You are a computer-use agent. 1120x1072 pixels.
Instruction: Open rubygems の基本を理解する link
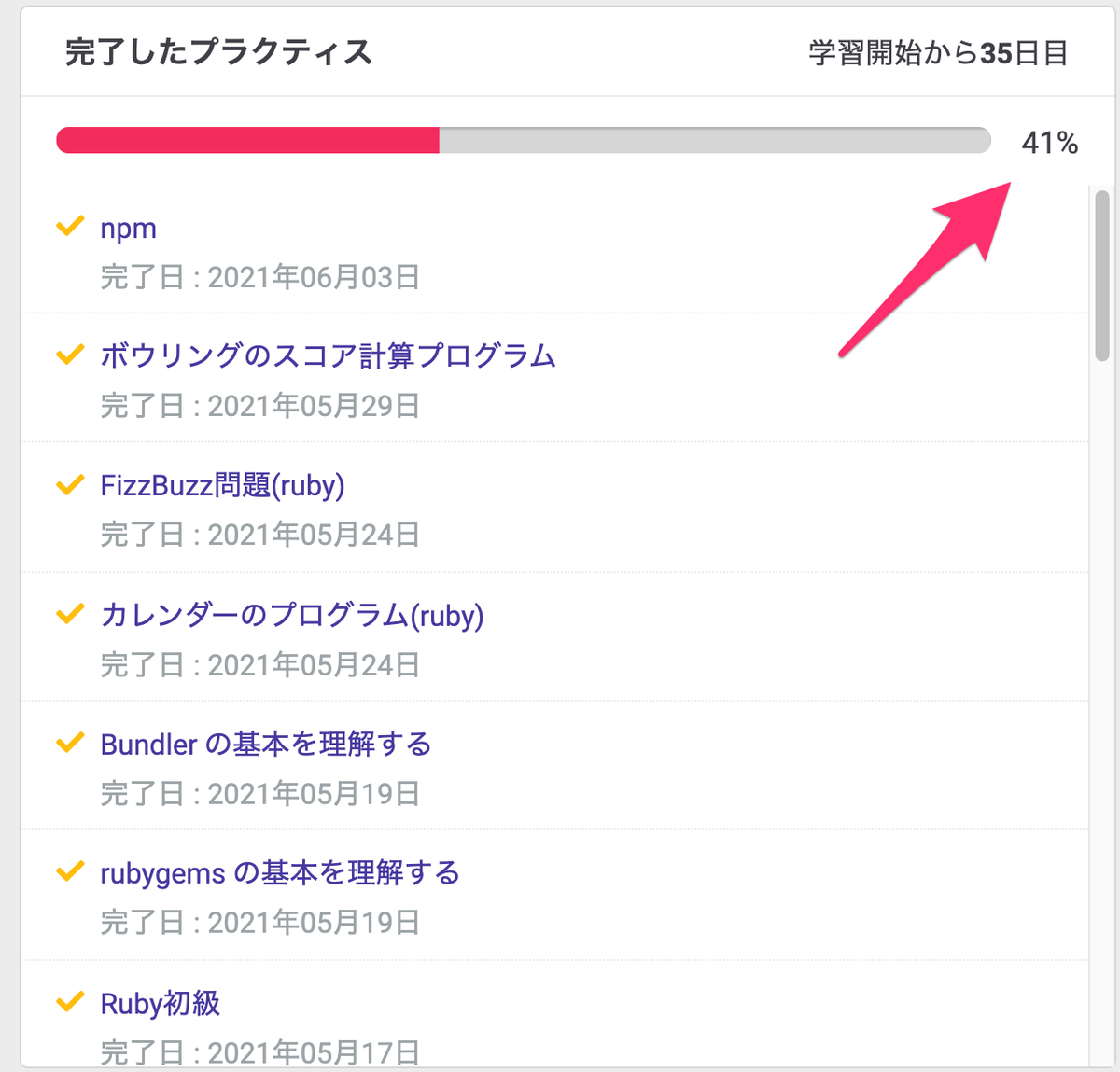[x=280, y=873]
